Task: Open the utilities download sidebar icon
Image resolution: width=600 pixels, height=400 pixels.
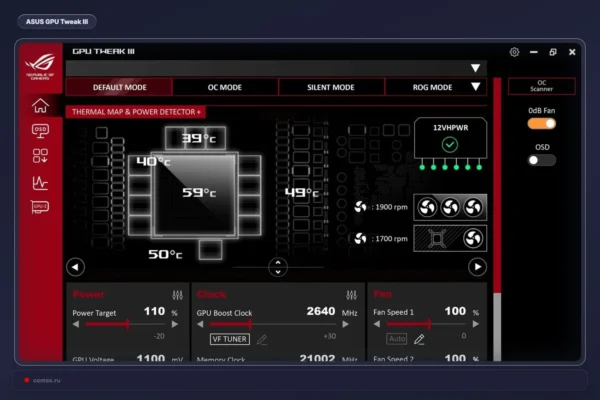Action: (40, 156)
